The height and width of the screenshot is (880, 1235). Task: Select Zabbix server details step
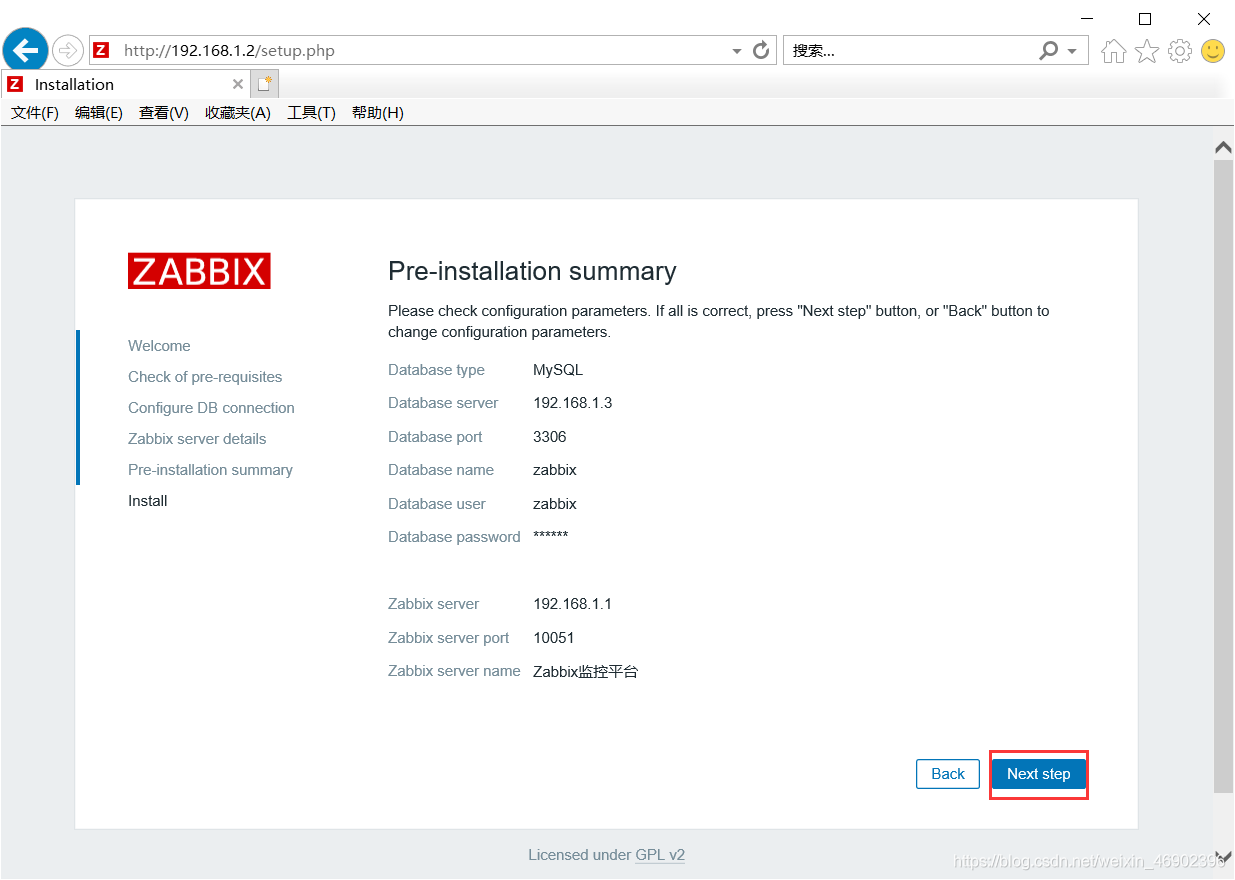(197, 439)
